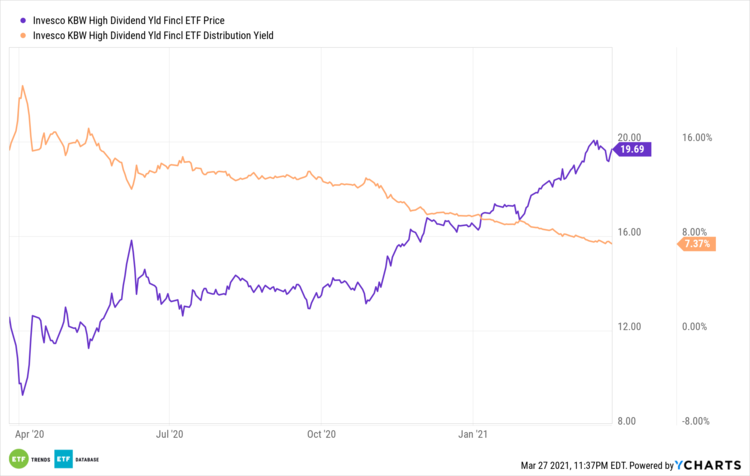
Task: Click the -8.00% yield axis label
Action: (695, 421)
